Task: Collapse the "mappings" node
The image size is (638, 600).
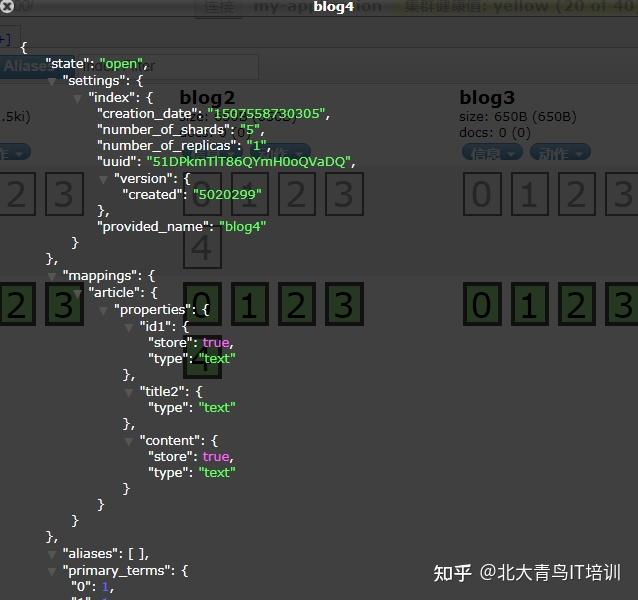Action: pos(52,277)
